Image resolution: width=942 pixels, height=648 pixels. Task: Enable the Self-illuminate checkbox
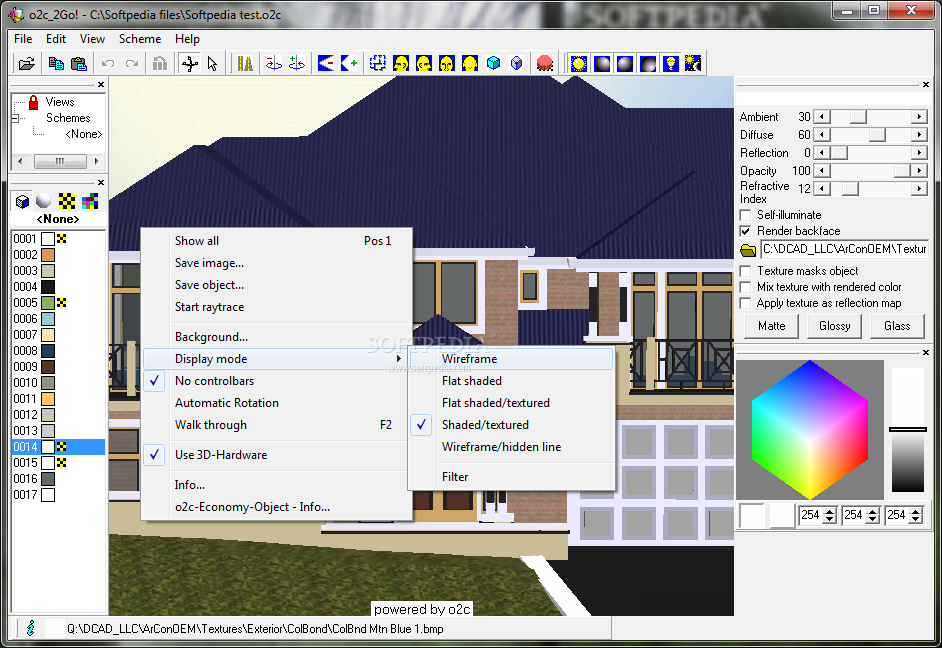click(x=746, y=215)
